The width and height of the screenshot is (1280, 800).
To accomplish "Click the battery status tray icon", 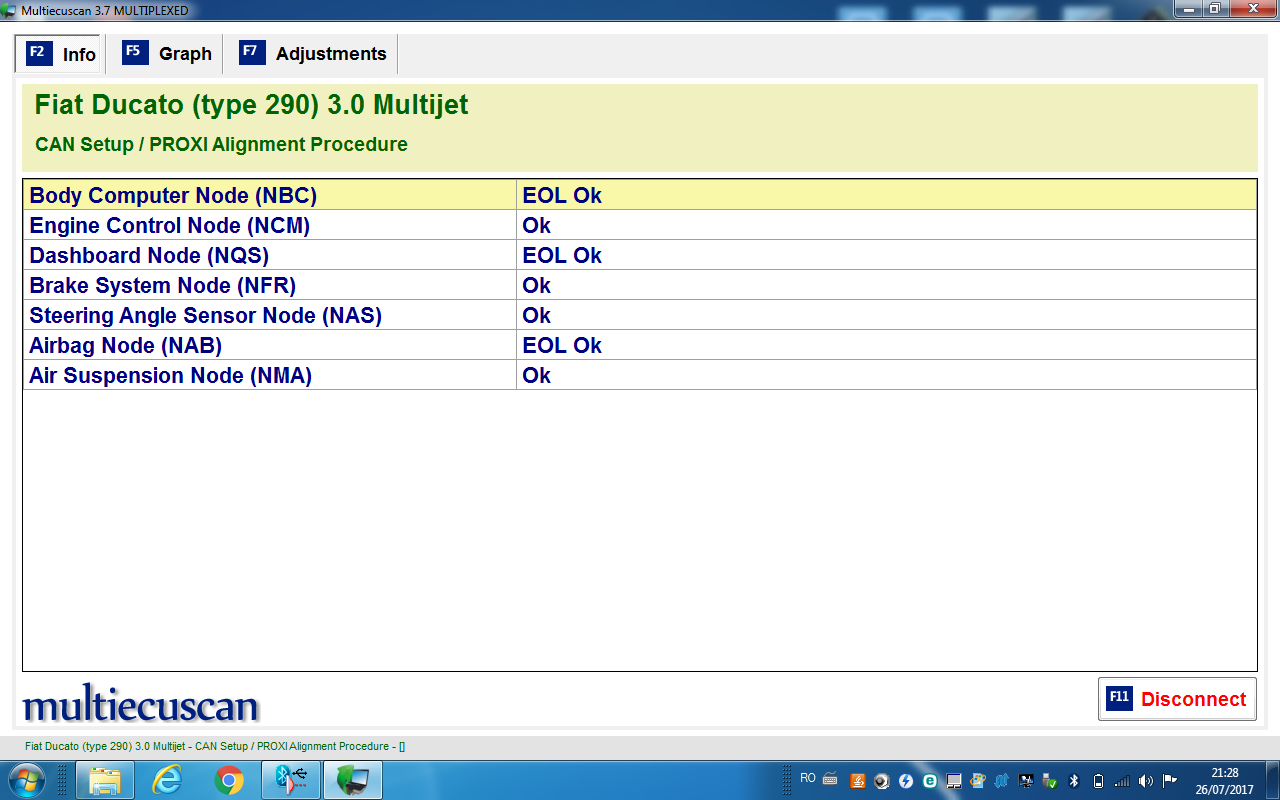I will (1098, 780).
